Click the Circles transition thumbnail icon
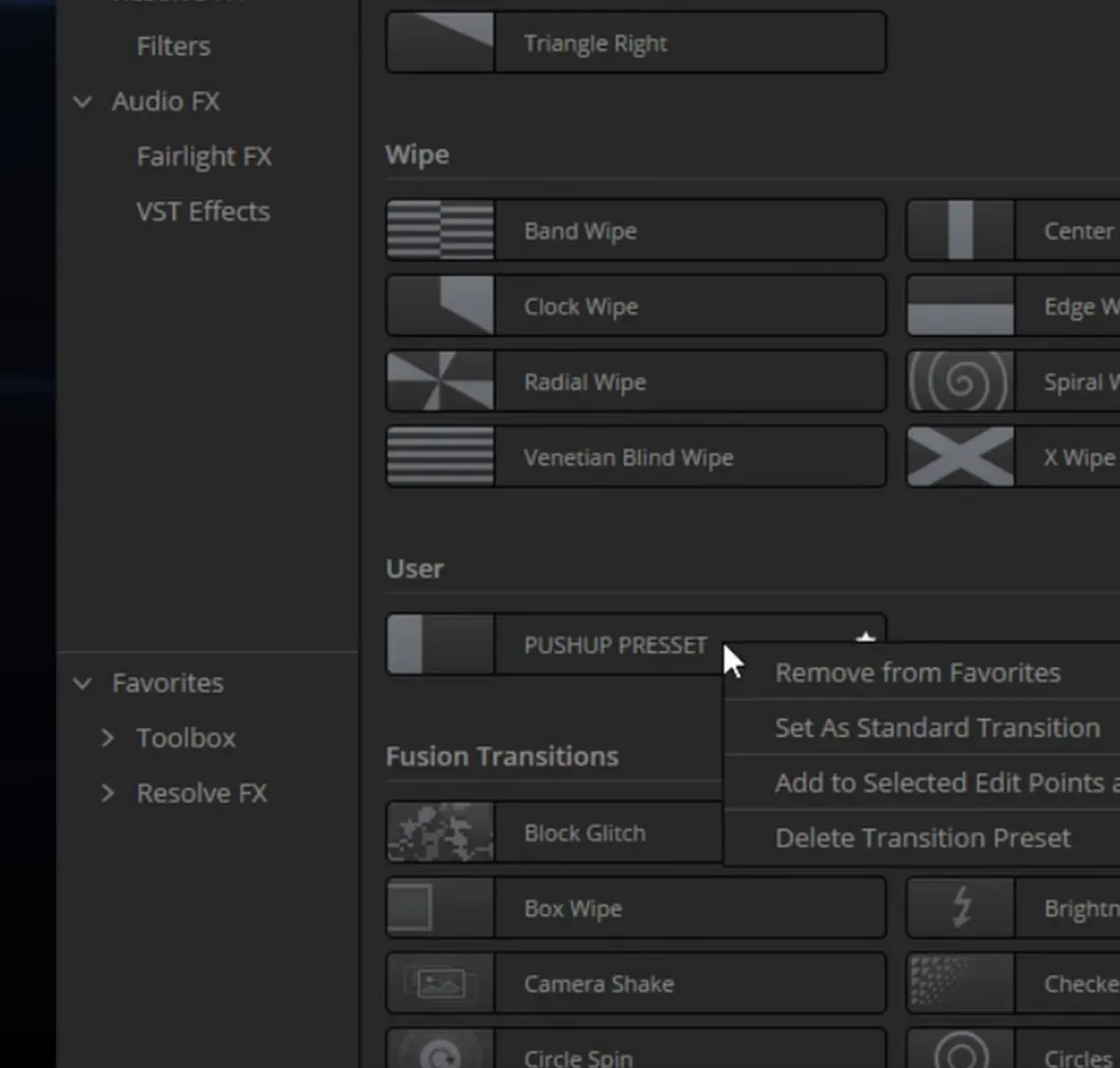This screenshot has height=1068, width=1120. pyautogui.click(x=960, y=1049)
